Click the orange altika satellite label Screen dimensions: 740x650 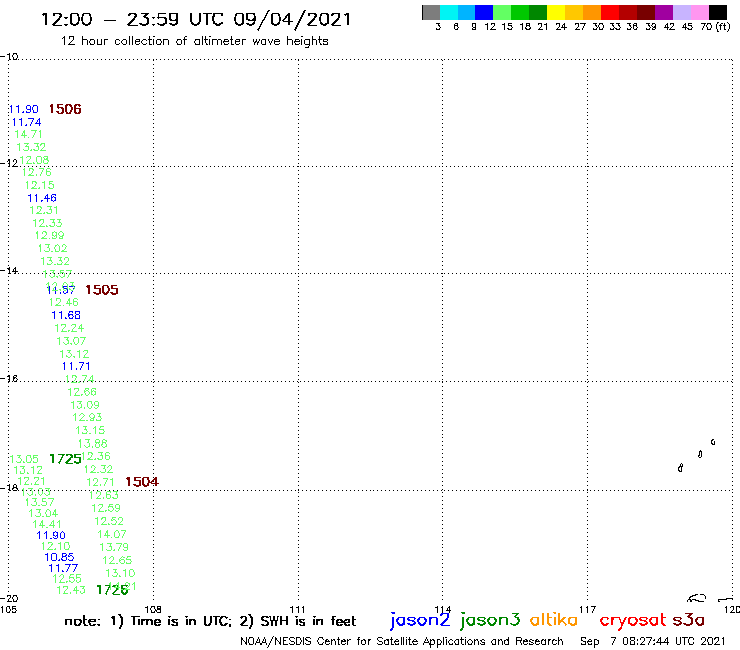click(554, 620)
